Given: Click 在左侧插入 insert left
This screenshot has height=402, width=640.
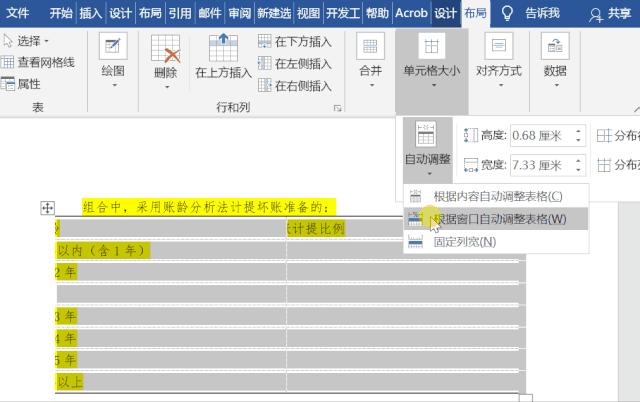Looking at the screenshot, I should [x=295, y=64].
